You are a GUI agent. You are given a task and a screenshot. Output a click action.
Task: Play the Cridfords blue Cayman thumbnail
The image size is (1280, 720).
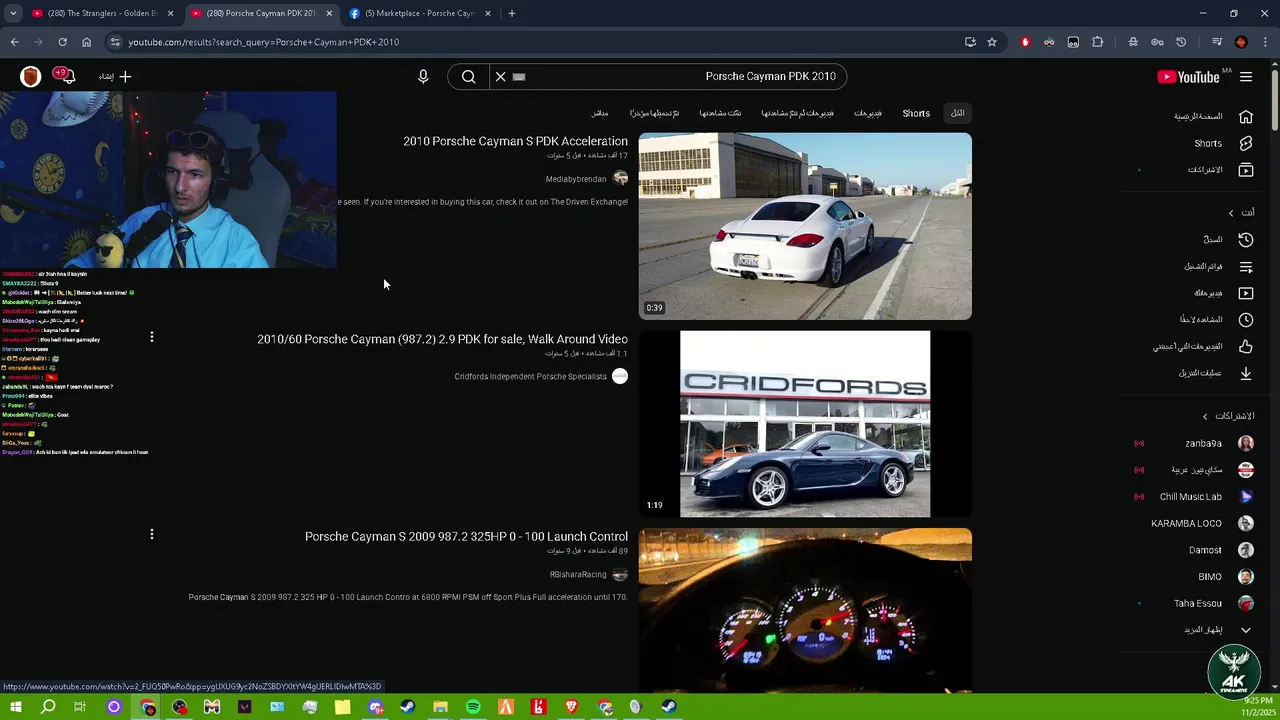click(805, 424)
